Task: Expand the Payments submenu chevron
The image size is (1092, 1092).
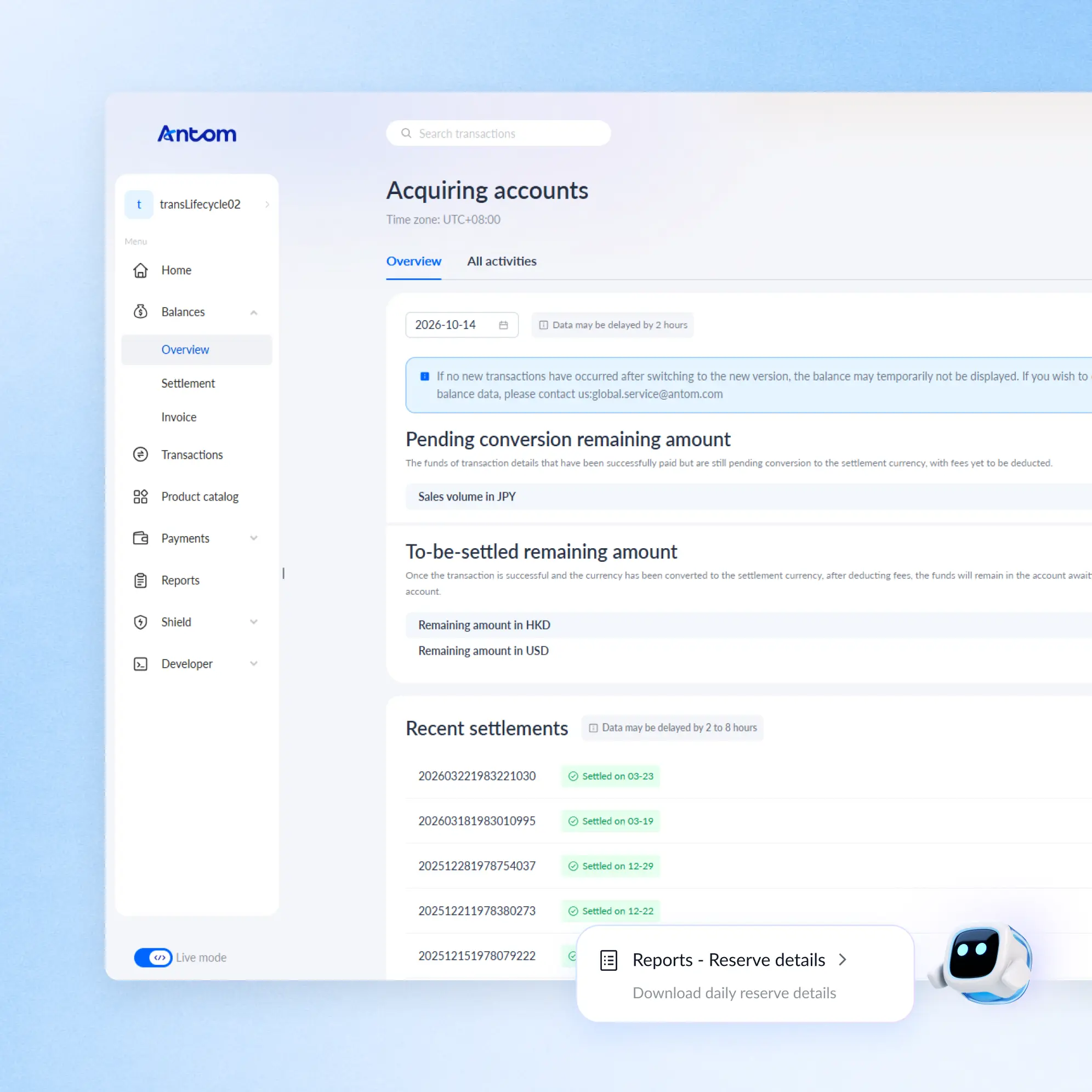Action: (x=254, y=538)
